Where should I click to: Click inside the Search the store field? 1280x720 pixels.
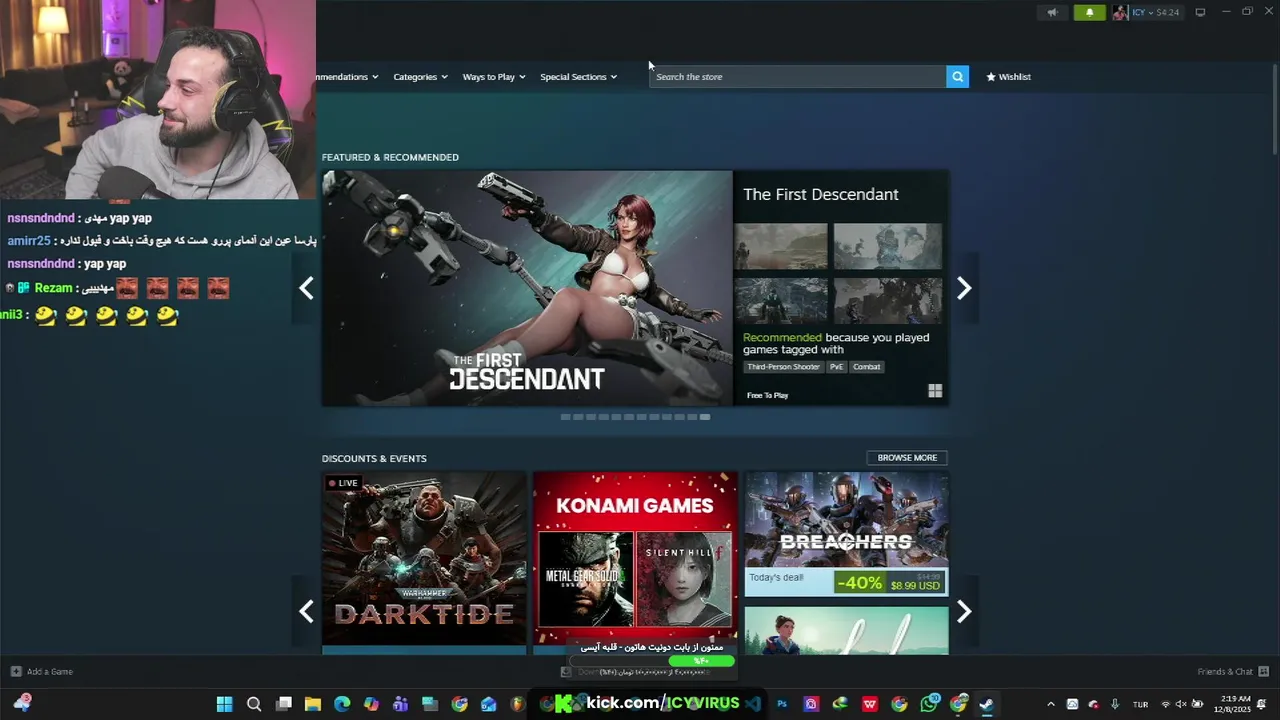click(798, 77)
